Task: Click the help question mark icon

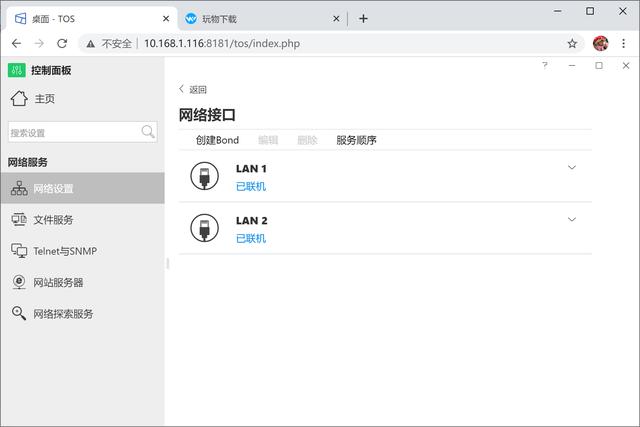Action: point(545,66)
